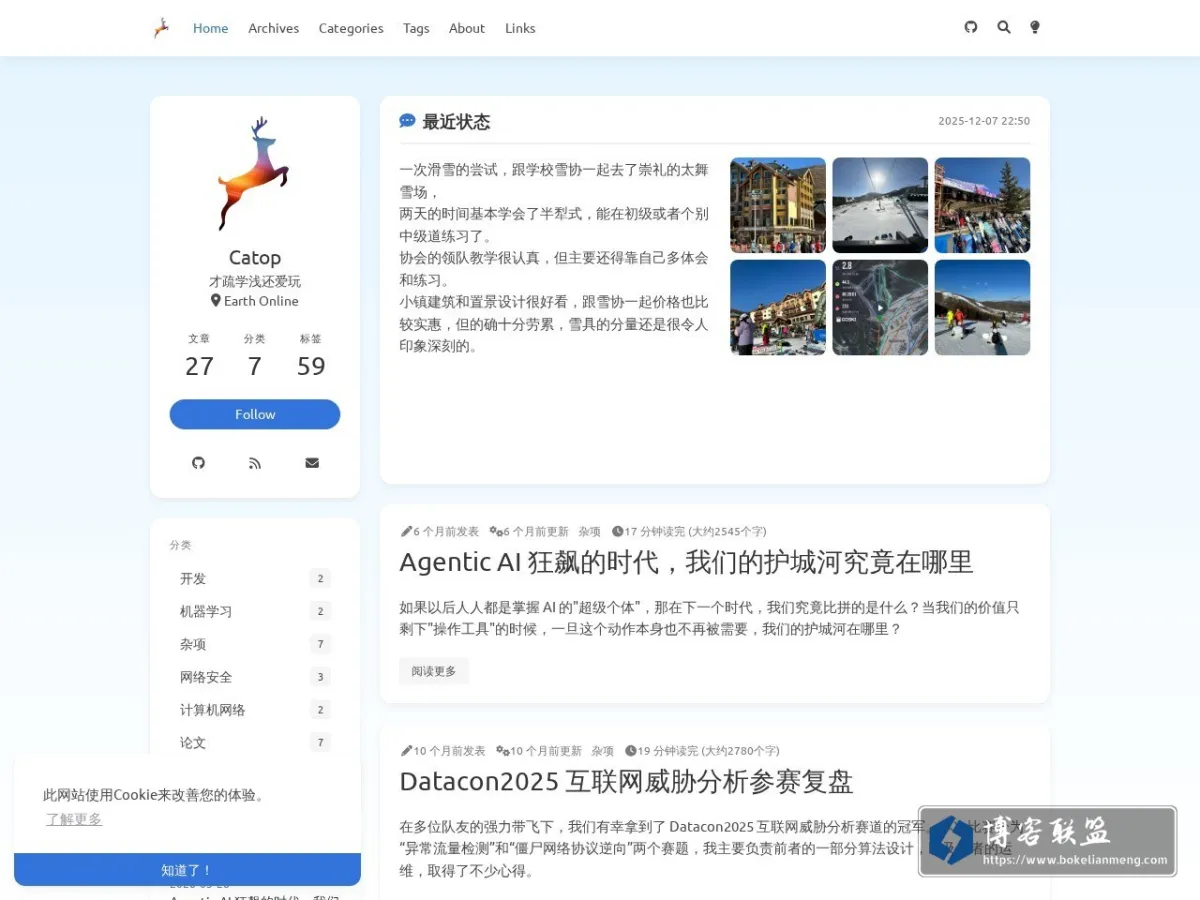Image resolution: width=1200 pixels, height=900 pixels.
Task: Click the email envelope icon in the profile card
Action: tap(312, 463)
